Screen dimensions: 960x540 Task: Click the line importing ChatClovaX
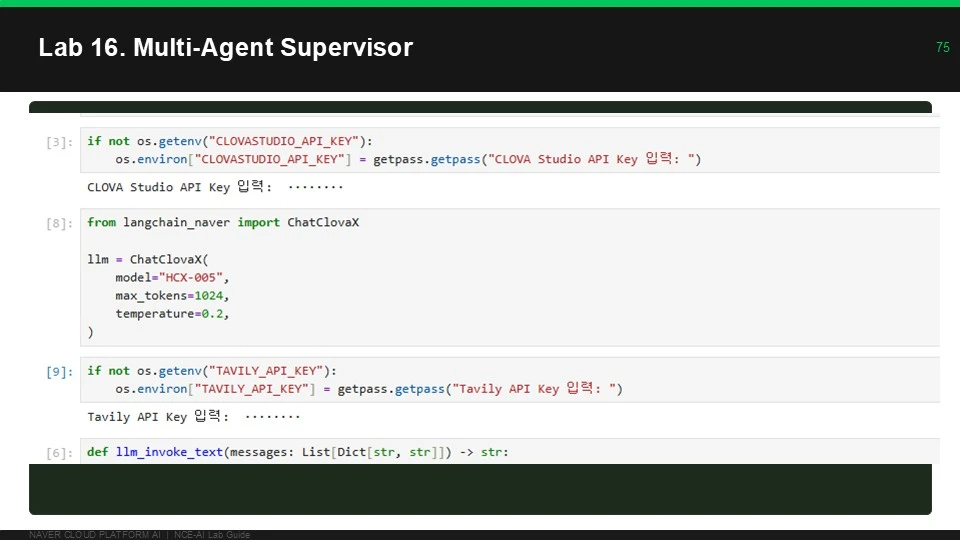[x=223, y=222]
